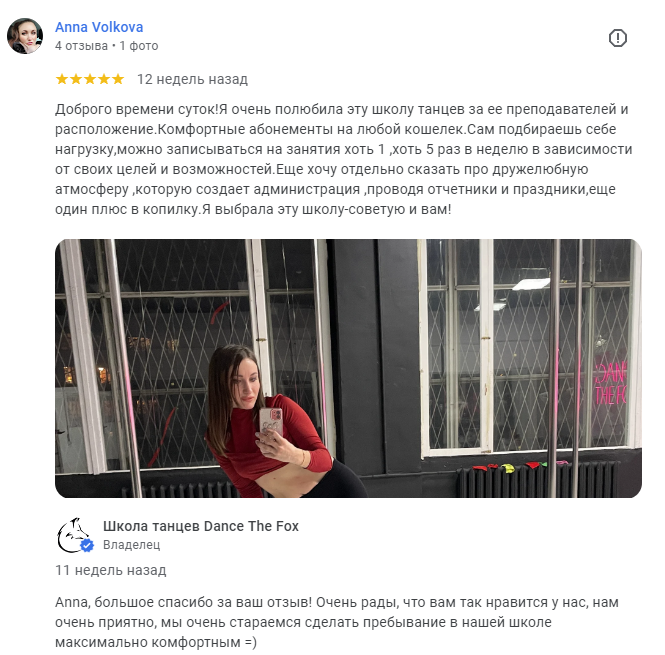Screen dimensions: 665x655
Task: Click the '1 фото' reviewer stats text
Action: pyautogui.click(x=139, y=46)
